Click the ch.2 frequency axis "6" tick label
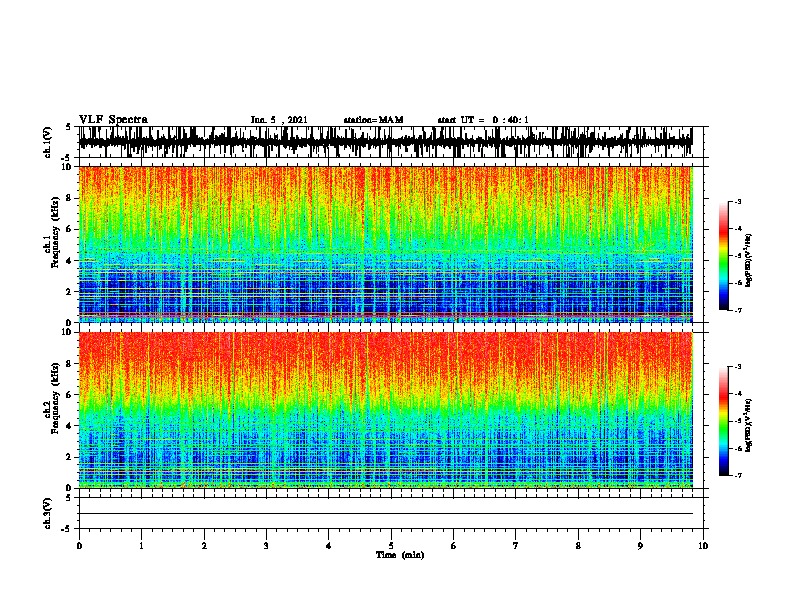This screenshot has height=612, width=792. tap(69, 395)
